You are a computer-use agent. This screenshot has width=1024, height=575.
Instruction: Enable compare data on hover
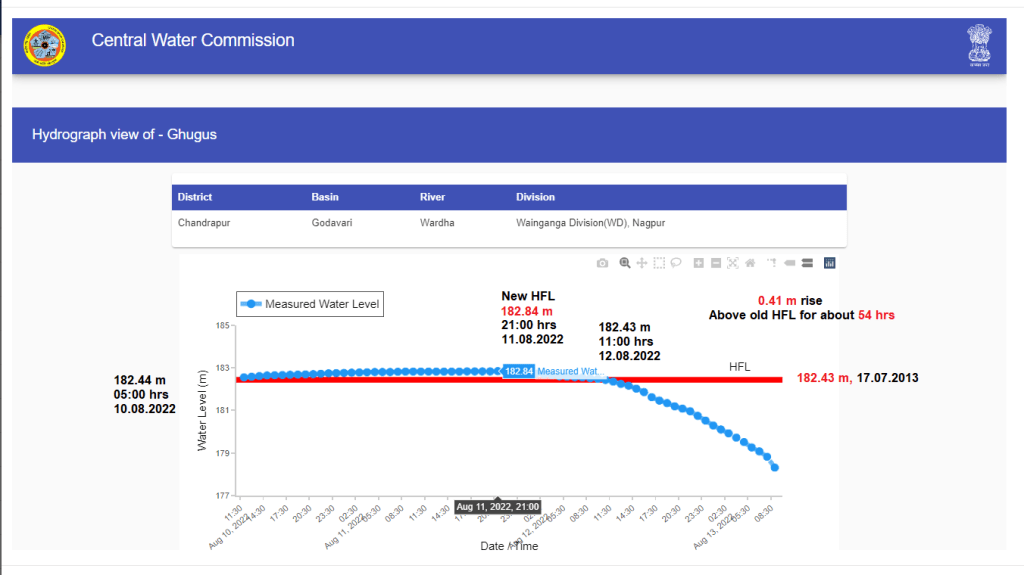(x=806, y=263)
